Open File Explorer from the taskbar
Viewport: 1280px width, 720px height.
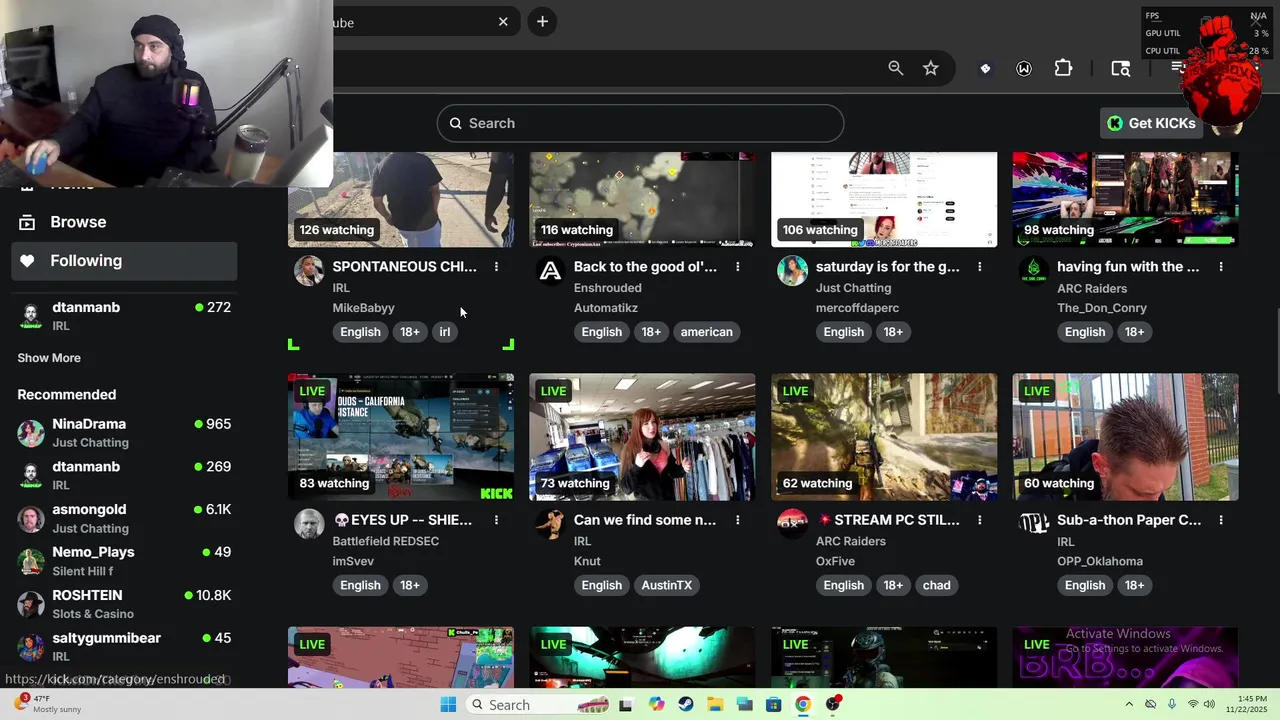(x=715, y=705)
